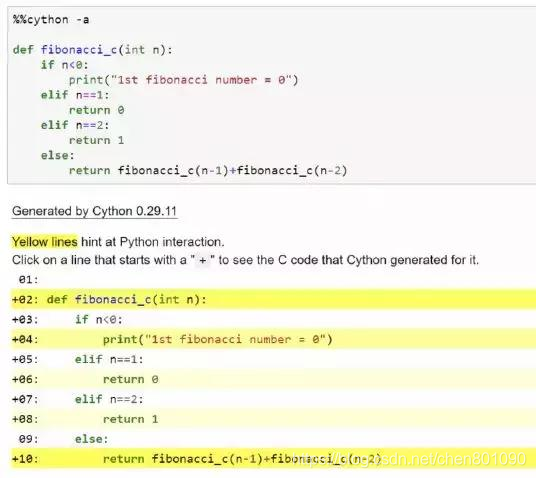This screenshot has width=536, height=478.
Task: Expand C code for line +04 print statement
Action: pos(273,339)
